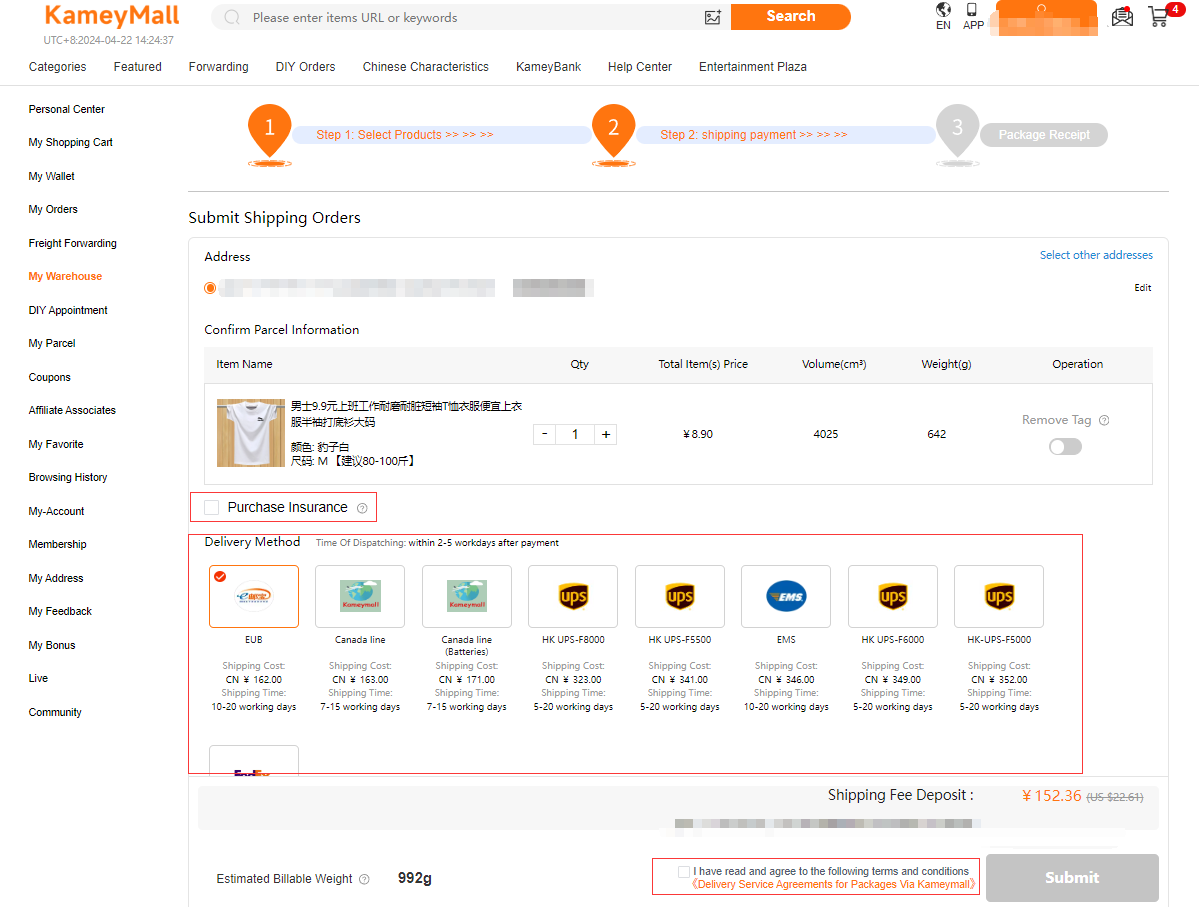Open the Categories menu
The width and height of the screenshot is (1199, 907).
coord(57,67)
